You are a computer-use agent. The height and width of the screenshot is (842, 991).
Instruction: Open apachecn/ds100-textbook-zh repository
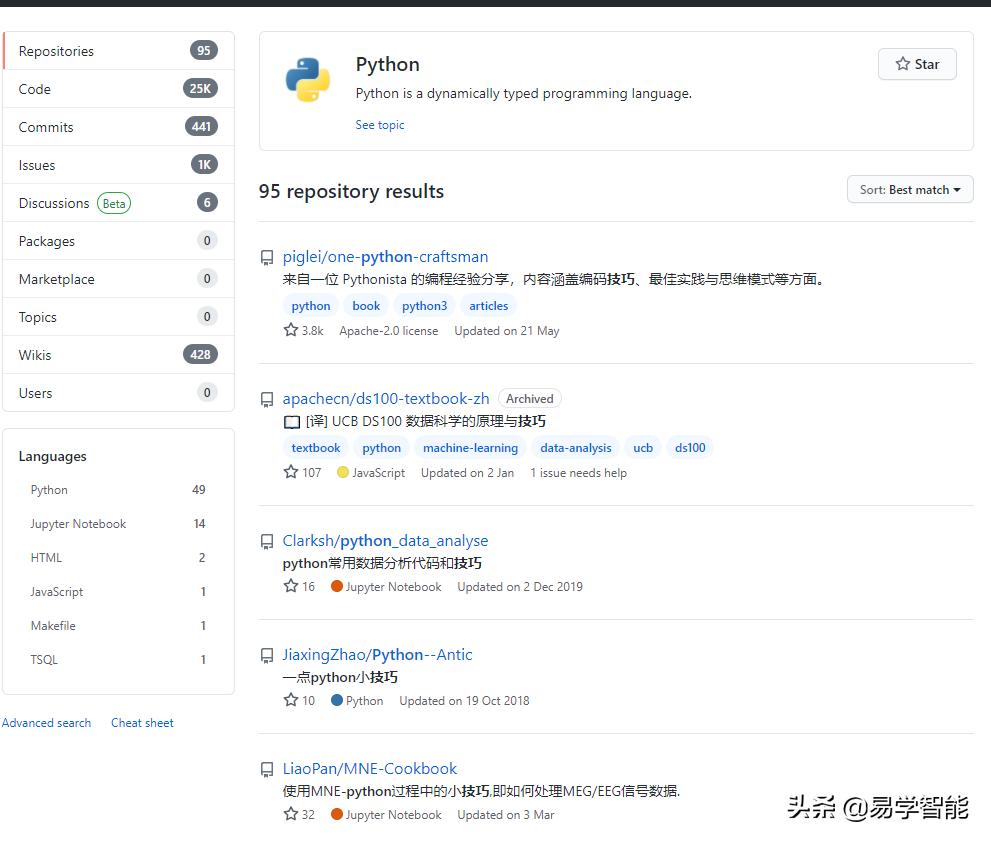(386, 399)
